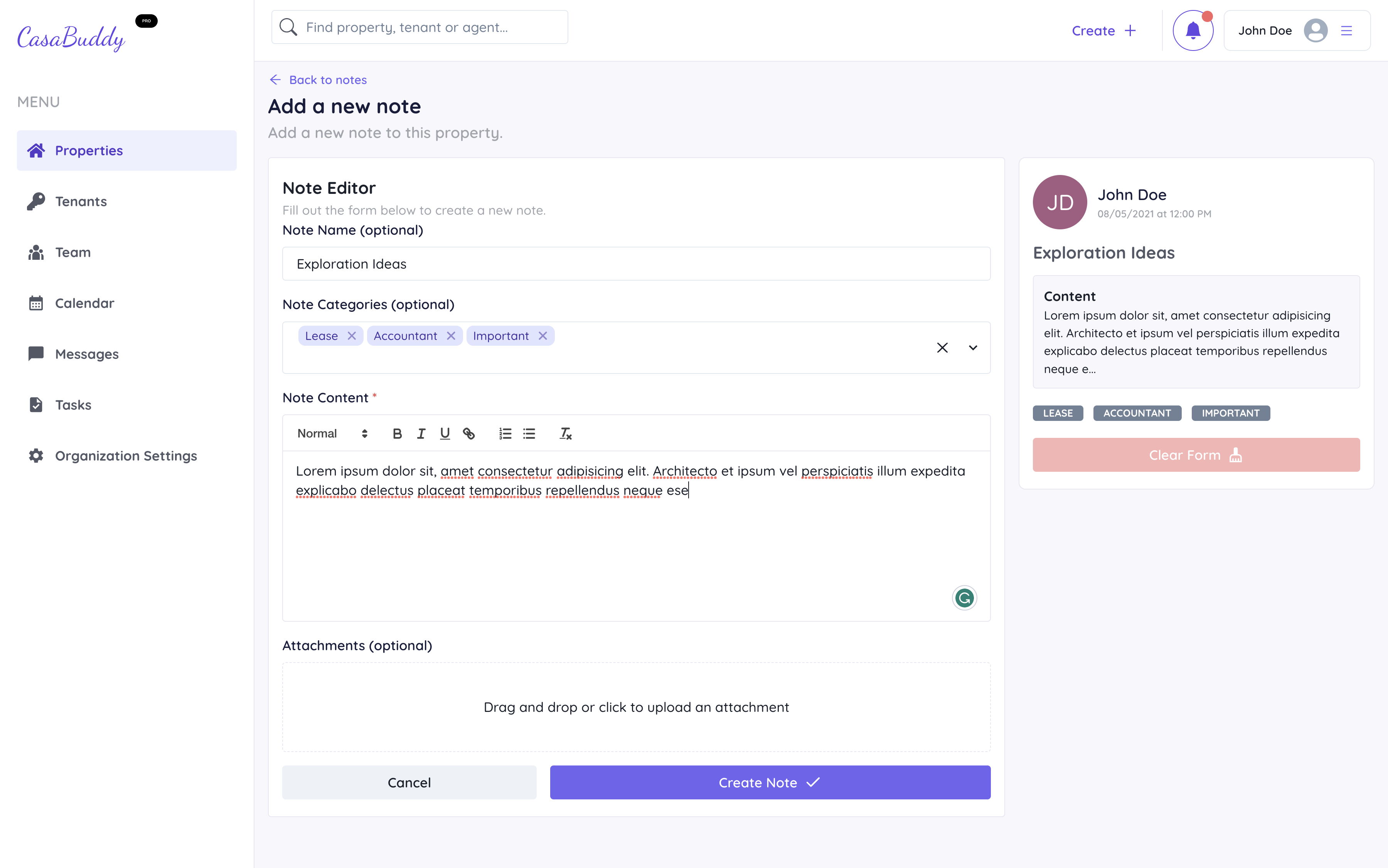Insert a link in note content

pos(468,434)
